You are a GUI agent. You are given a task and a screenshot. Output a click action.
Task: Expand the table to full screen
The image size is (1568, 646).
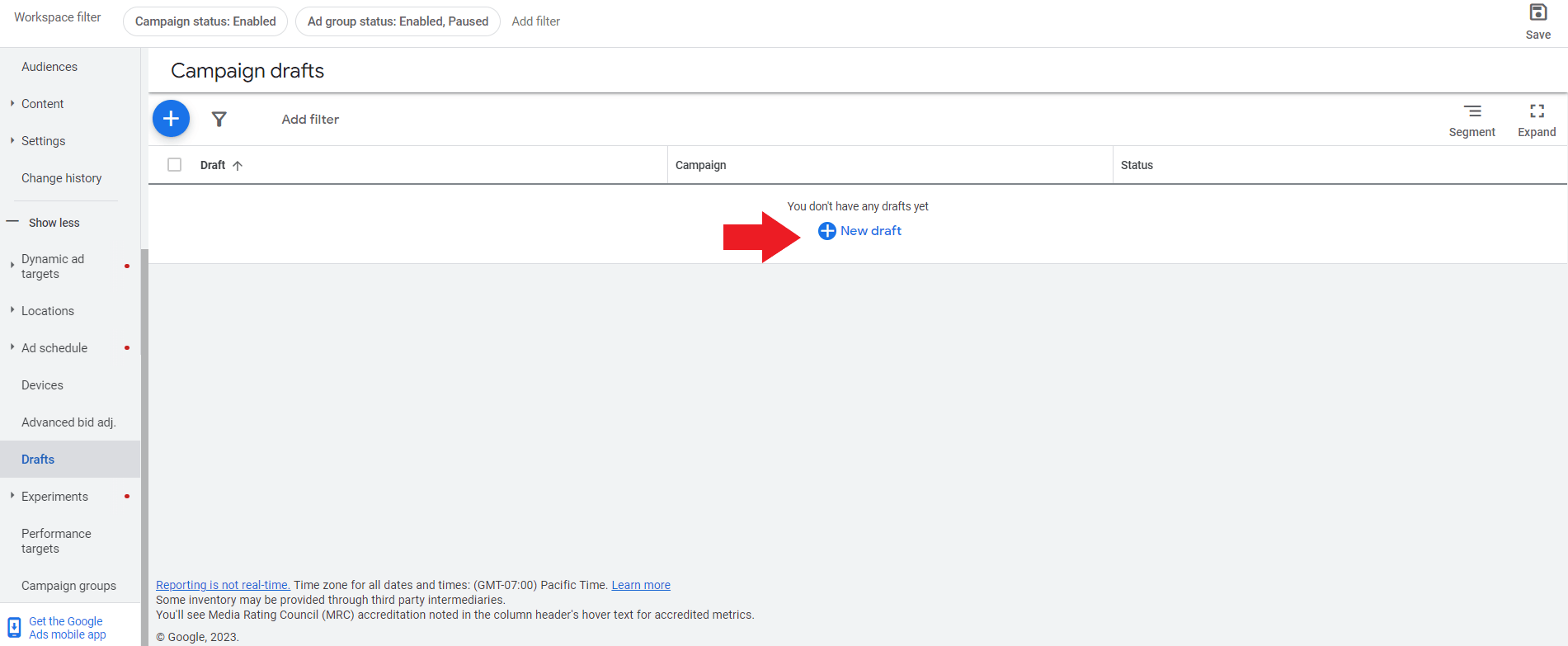(1537, 111)
